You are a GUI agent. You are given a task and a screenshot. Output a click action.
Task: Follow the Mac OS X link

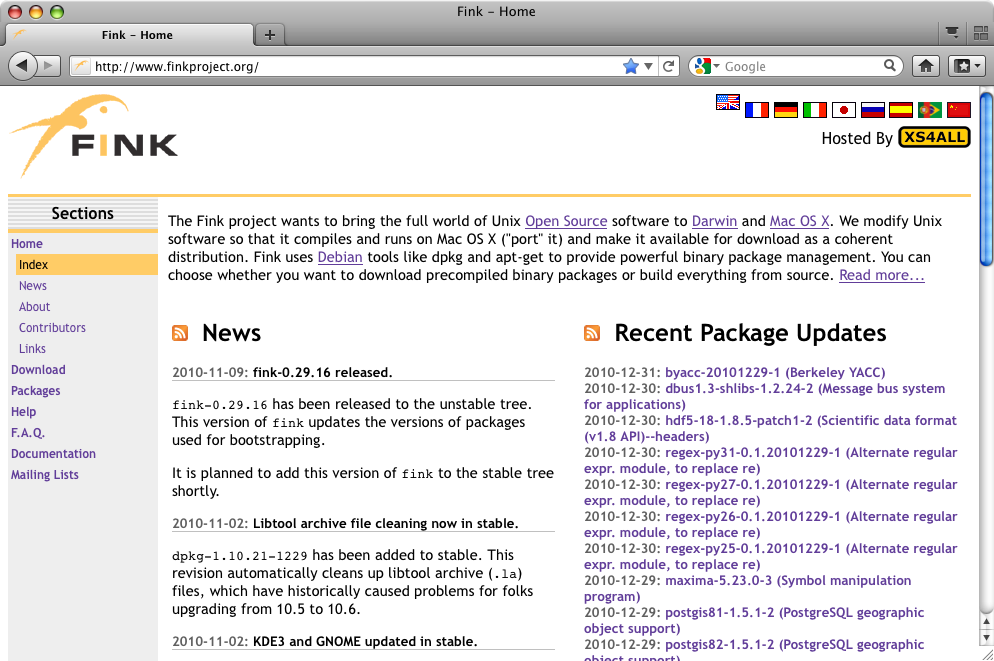click(x=799, y=221)
